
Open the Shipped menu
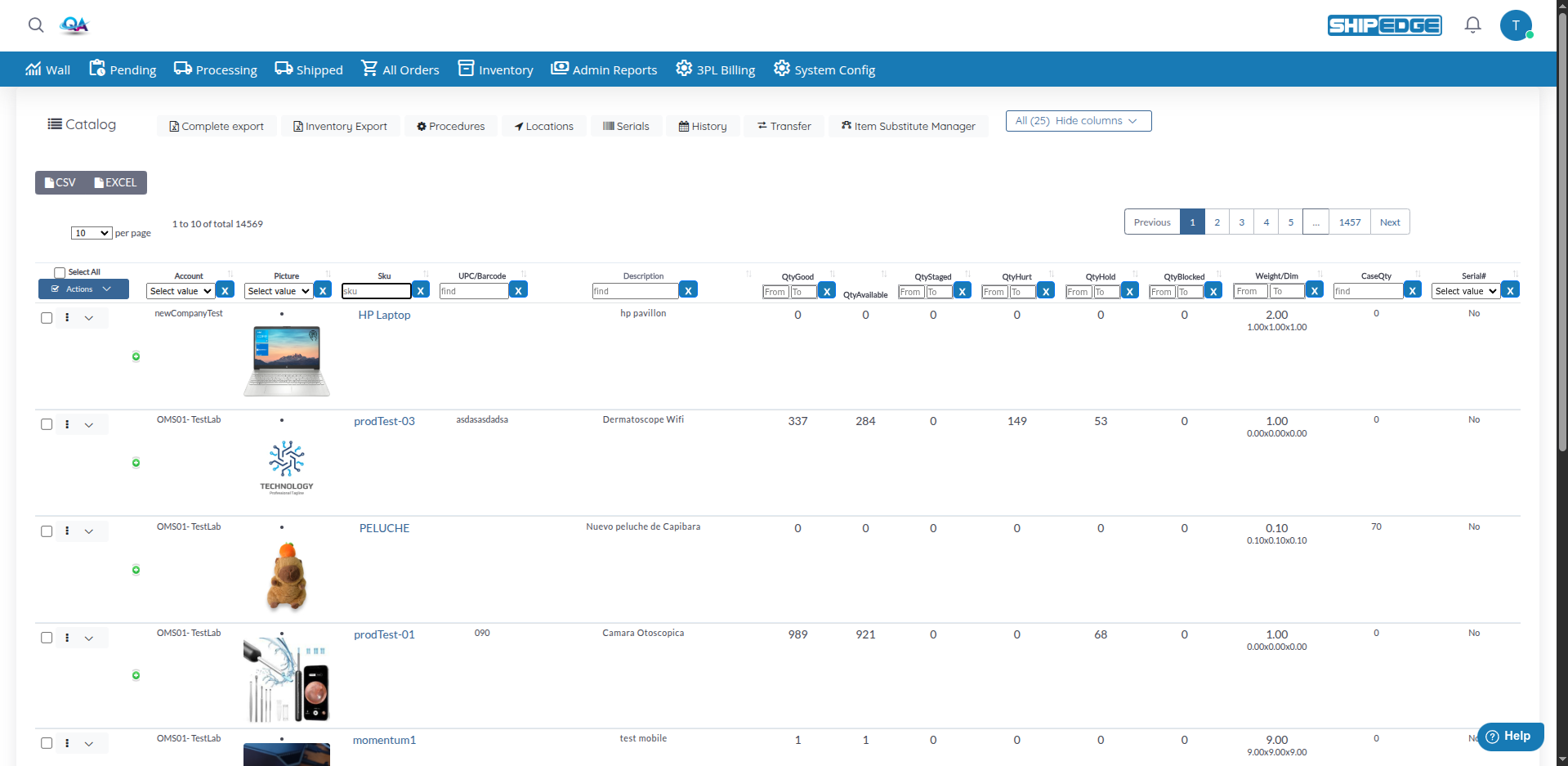coord(309,69)
